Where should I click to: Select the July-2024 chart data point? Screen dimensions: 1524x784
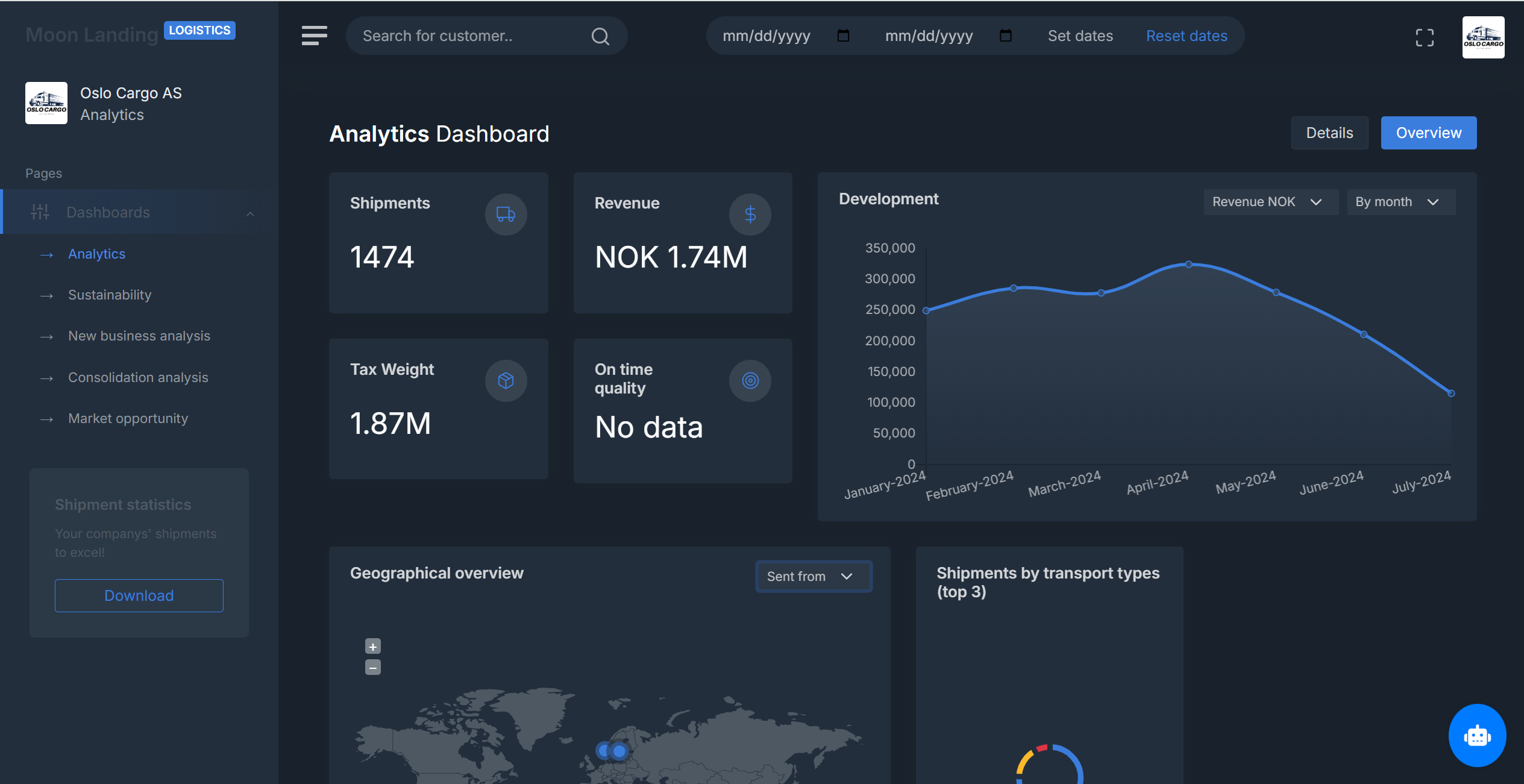point(1451,393)
